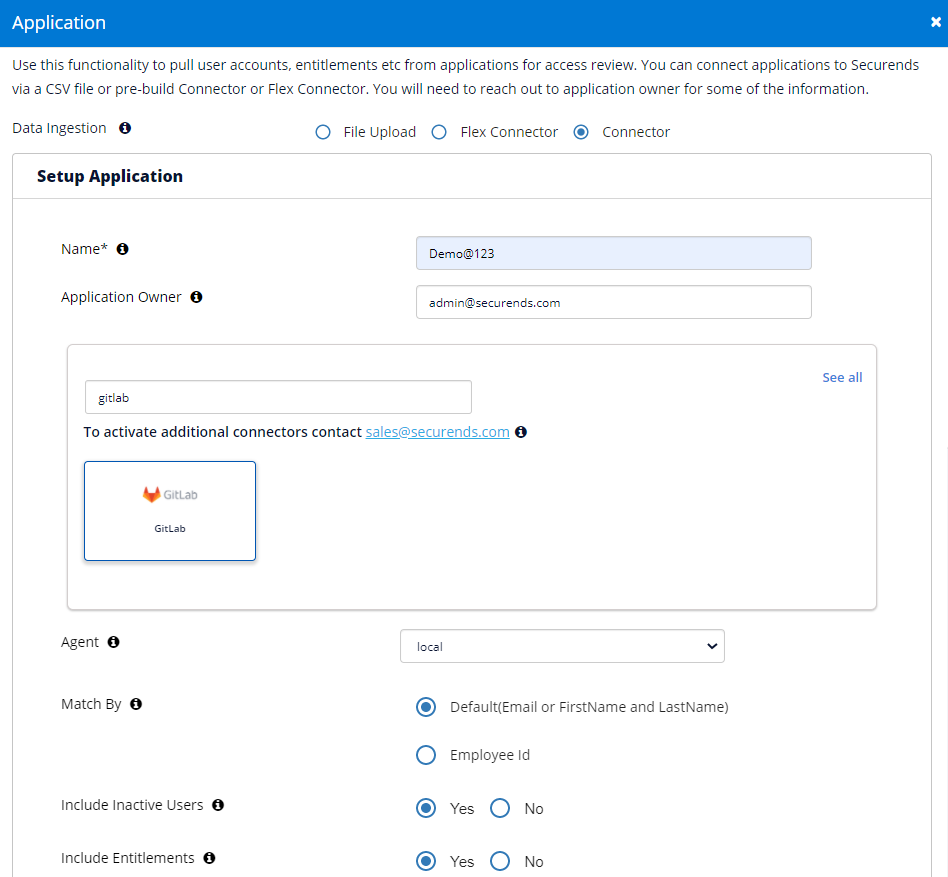Open info icon next to Data Ingestion

(x=125, y=128)
